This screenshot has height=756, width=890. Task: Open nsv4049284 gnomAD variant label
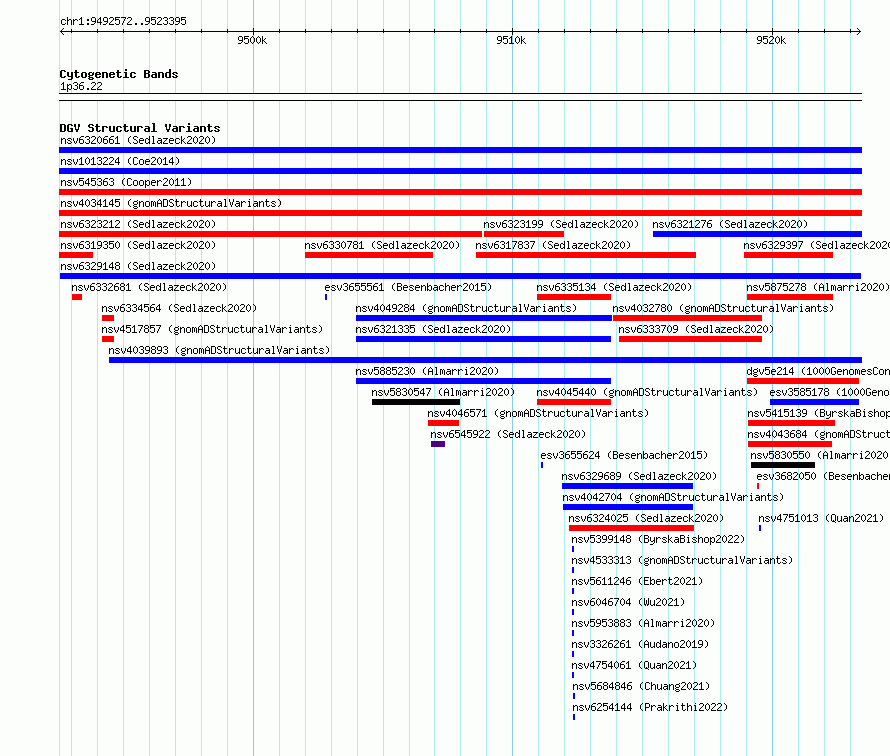[x=466, y=308]
